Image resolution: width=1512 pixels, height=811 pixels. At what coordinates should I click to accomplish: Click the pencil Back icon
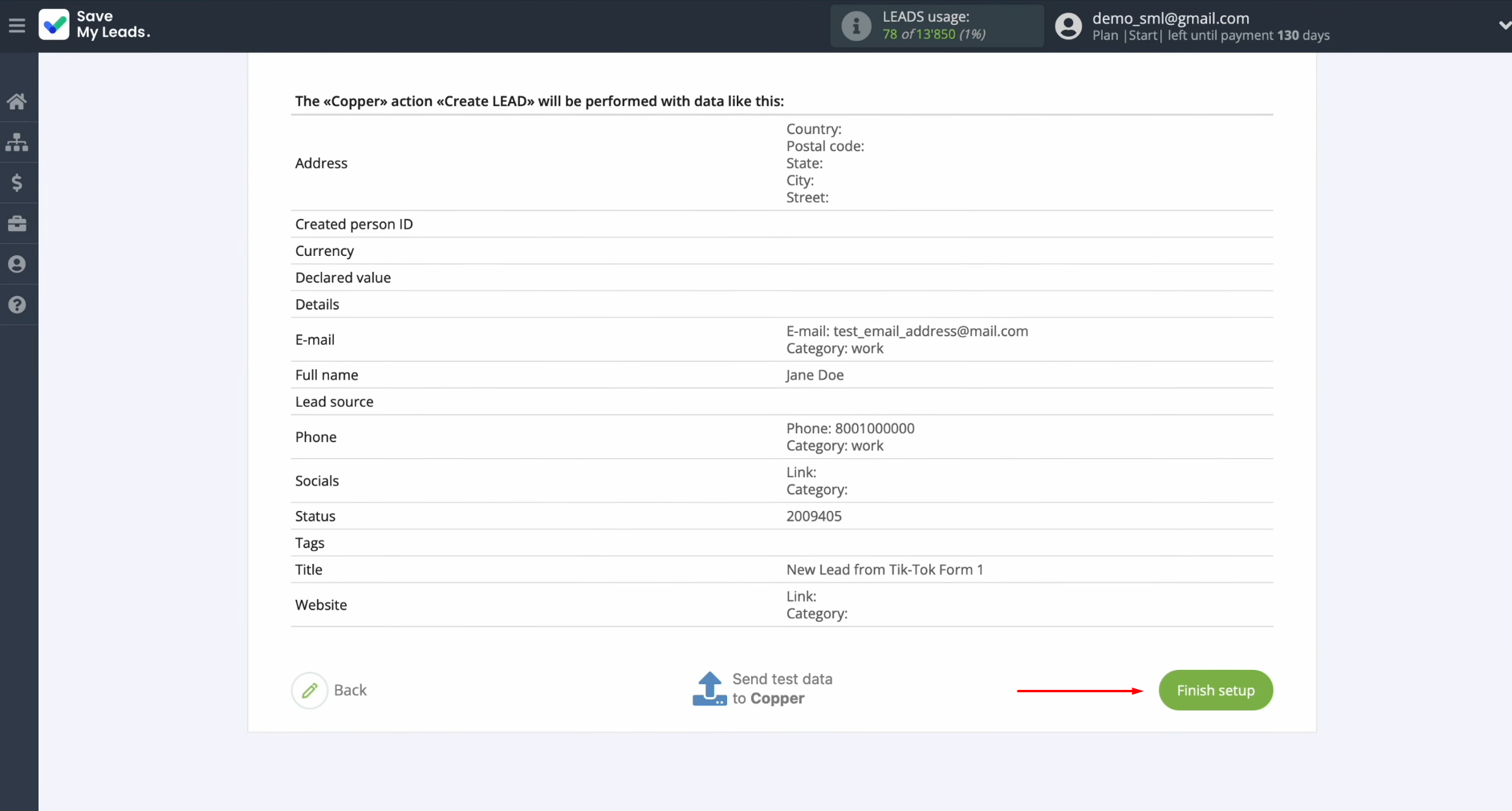pos(310,691)
